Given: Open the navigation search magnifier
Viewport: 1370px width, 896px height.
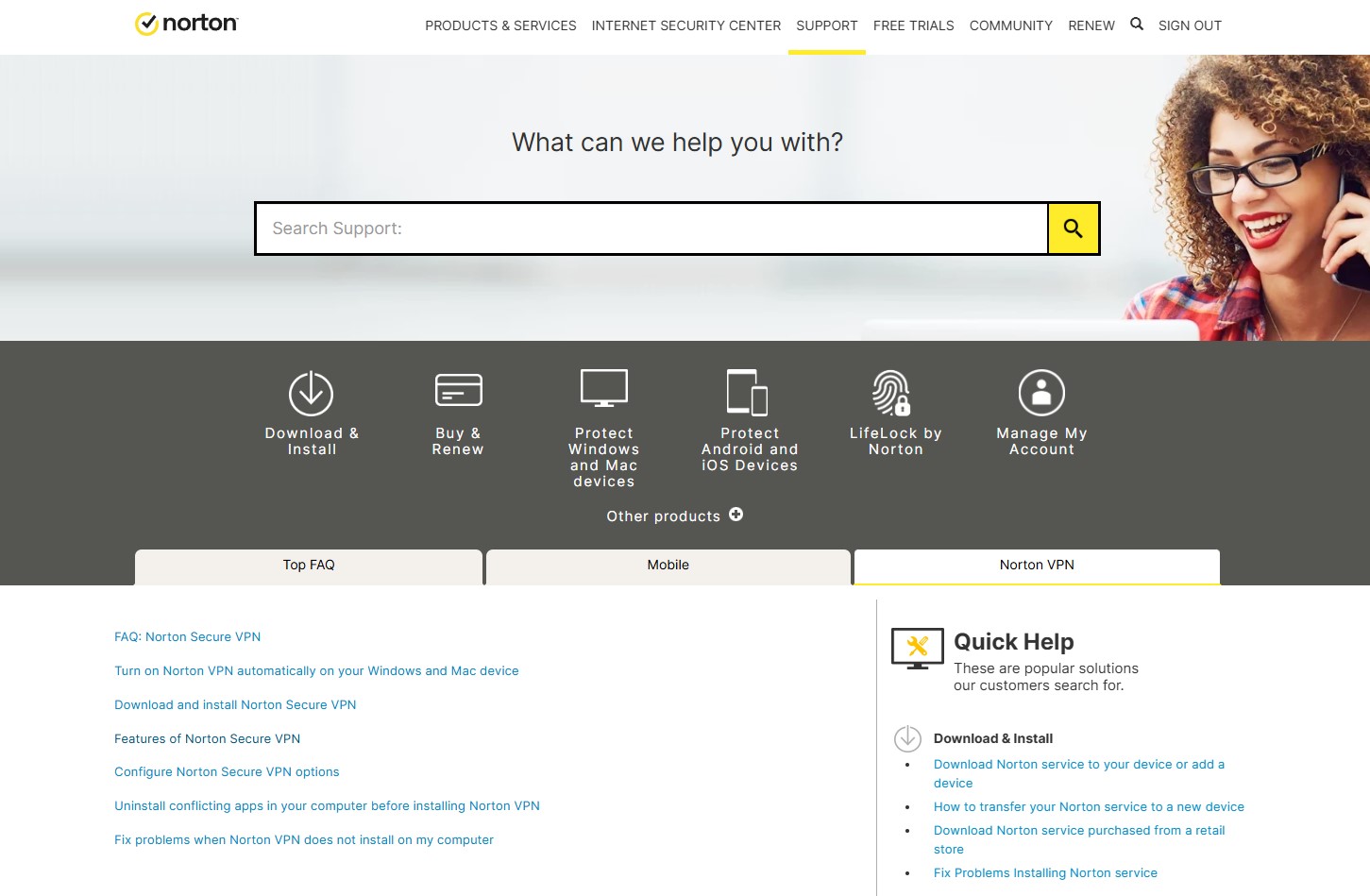Looking at the screenshot, I should [x=1137, y=24].
